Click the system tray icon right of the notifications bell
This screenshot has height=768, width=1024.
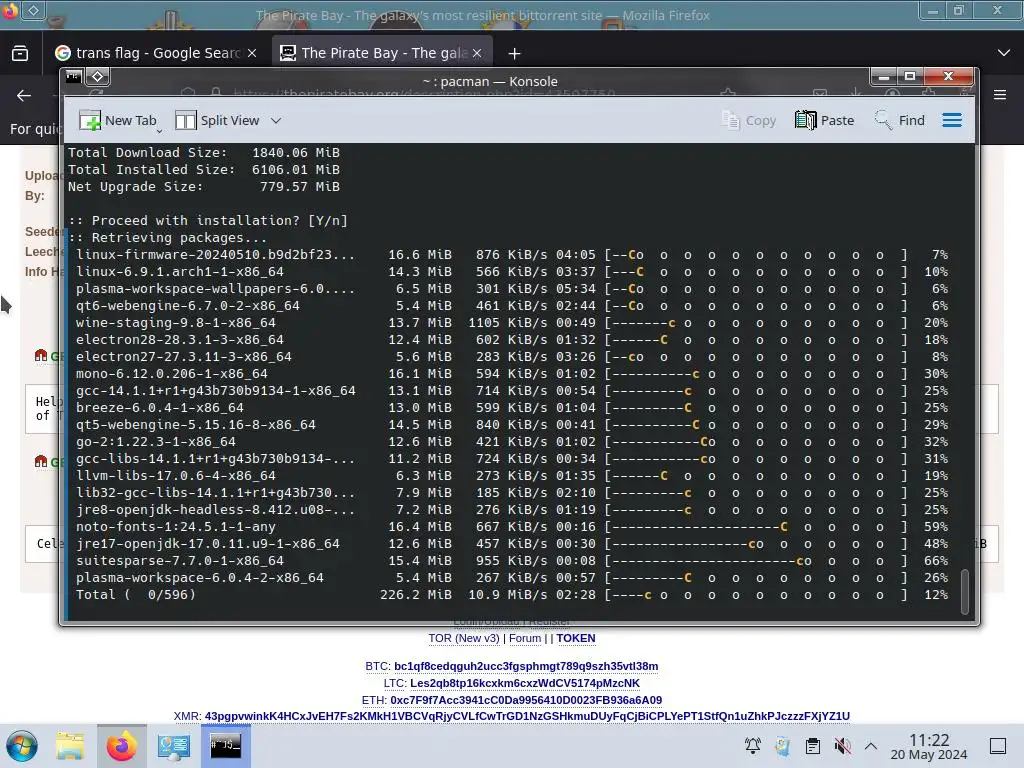click(x=782, y=746)
